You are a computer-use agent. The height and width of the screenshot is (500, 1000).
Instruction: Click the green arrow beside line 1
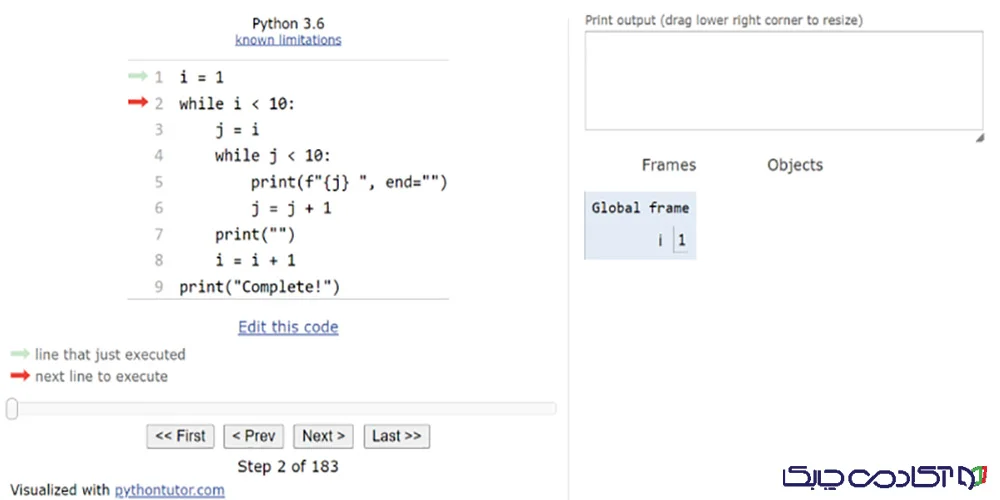[x=137, y=77]
